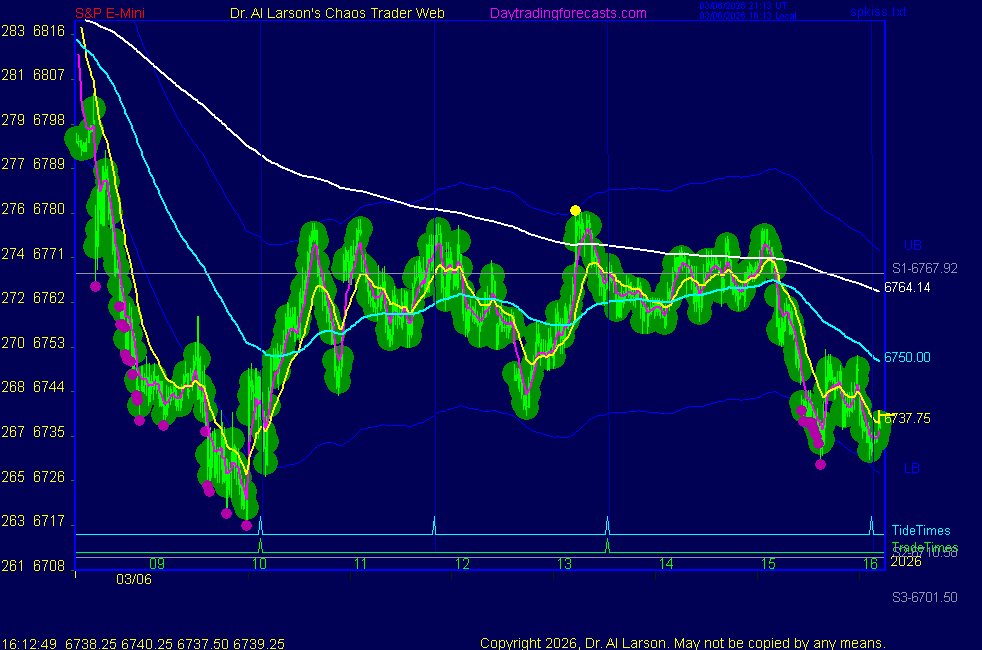Click the S1-6767.92 support level label
Image resolution: width=982 pixels, height=650 pixels.
pos(924,268)
